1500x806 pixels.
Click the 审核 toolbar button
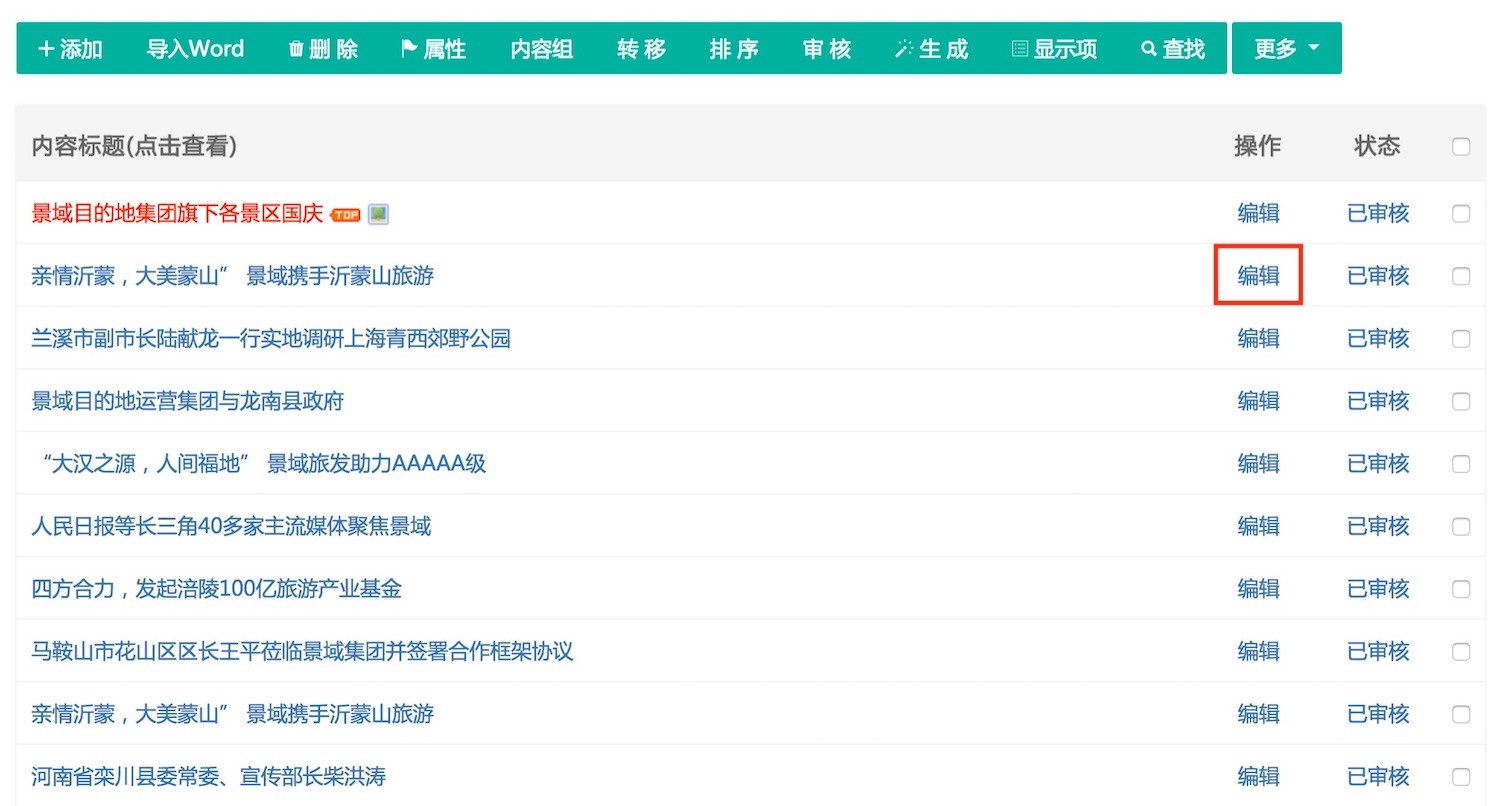point(827,49)
